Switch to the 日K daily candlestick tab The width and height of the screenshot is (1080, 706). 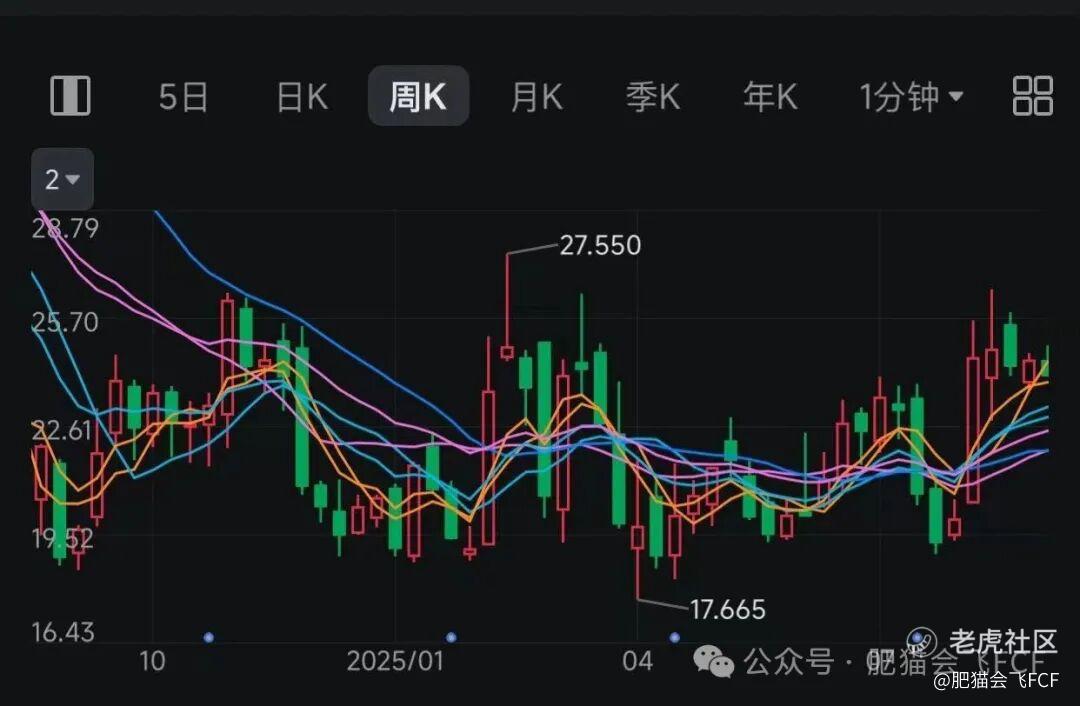tap(302, 96)
